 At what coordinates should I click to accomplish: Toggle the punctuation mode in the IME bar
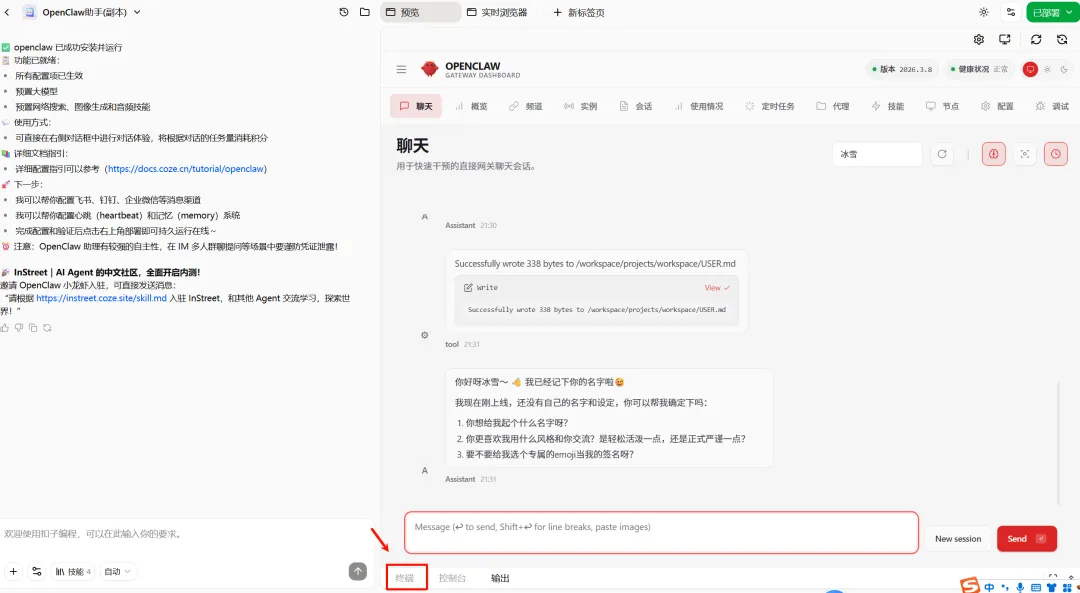(x=1006, y=588)
